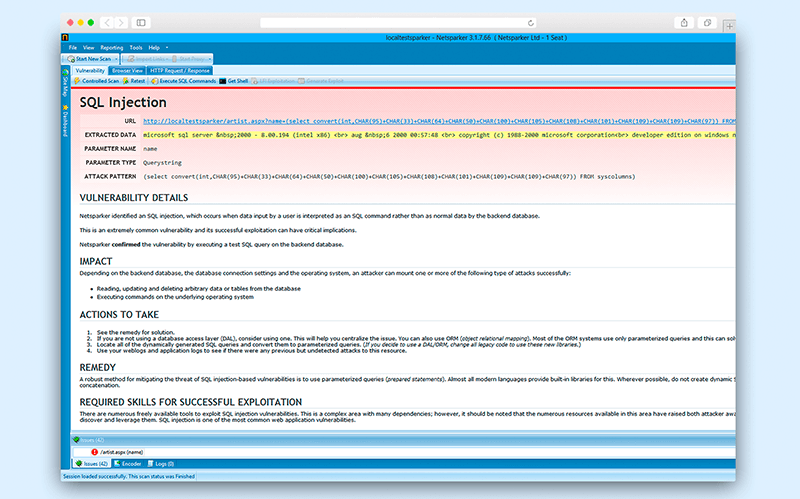Open the Dashboard sidebar panel

[65, 120]
